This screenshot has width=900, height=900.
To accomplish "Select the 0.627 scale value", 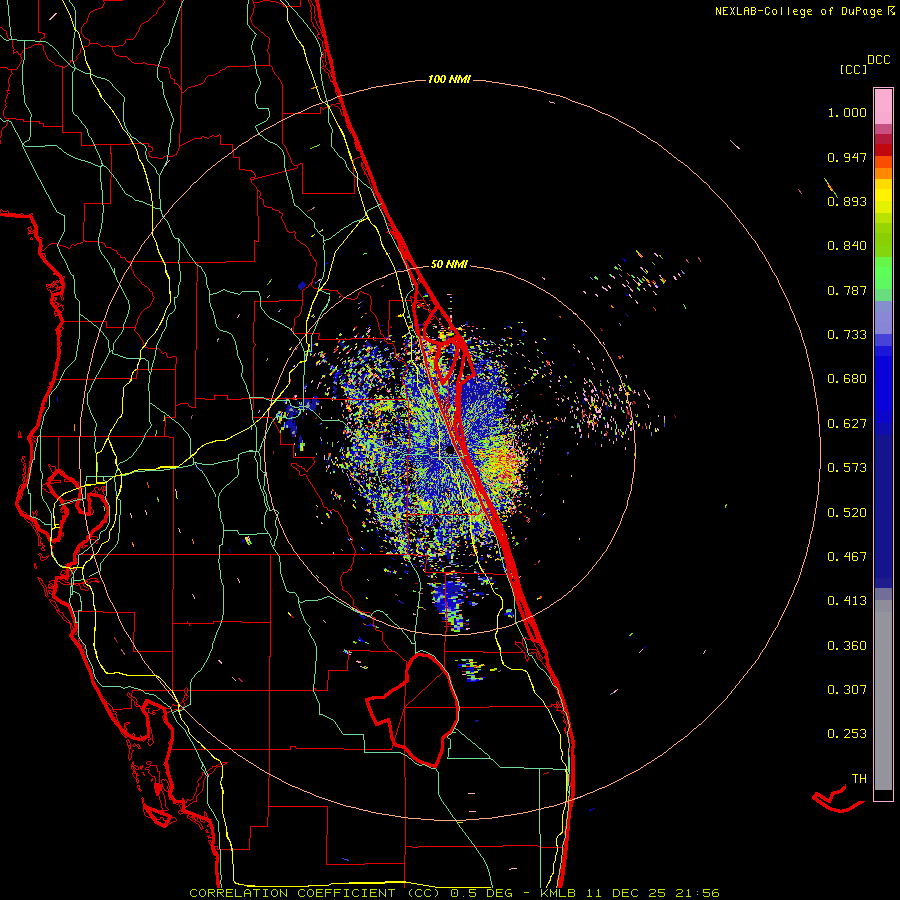I will click(x=847, y=424).
